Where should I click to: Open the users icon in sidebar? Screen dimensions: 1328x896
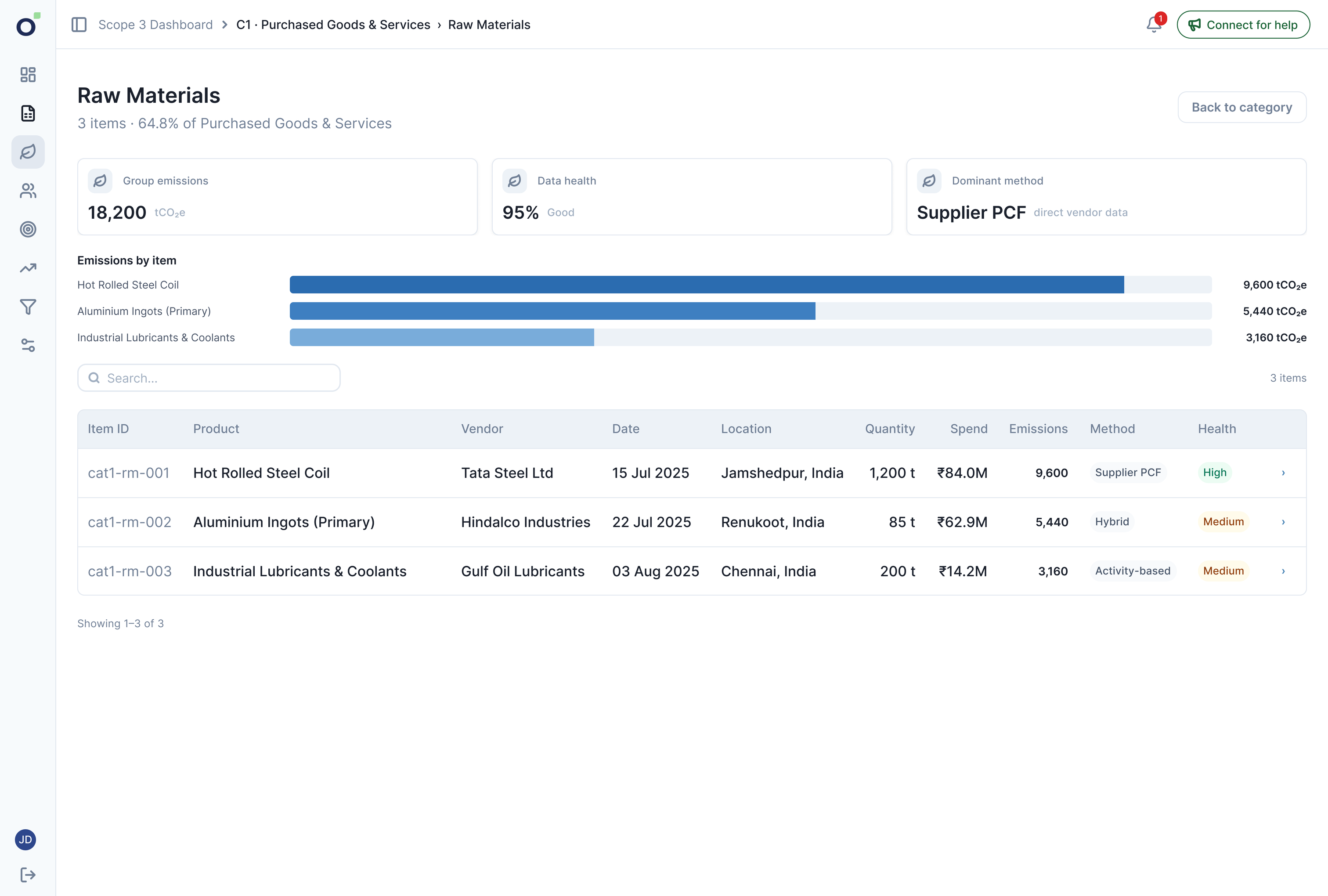click(x=27, y=191)
